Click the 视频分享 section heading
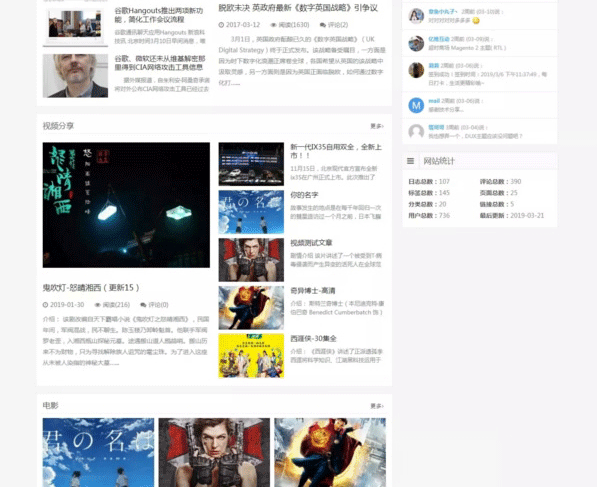Viewport: 597px width, 487px height. (58, 126)
